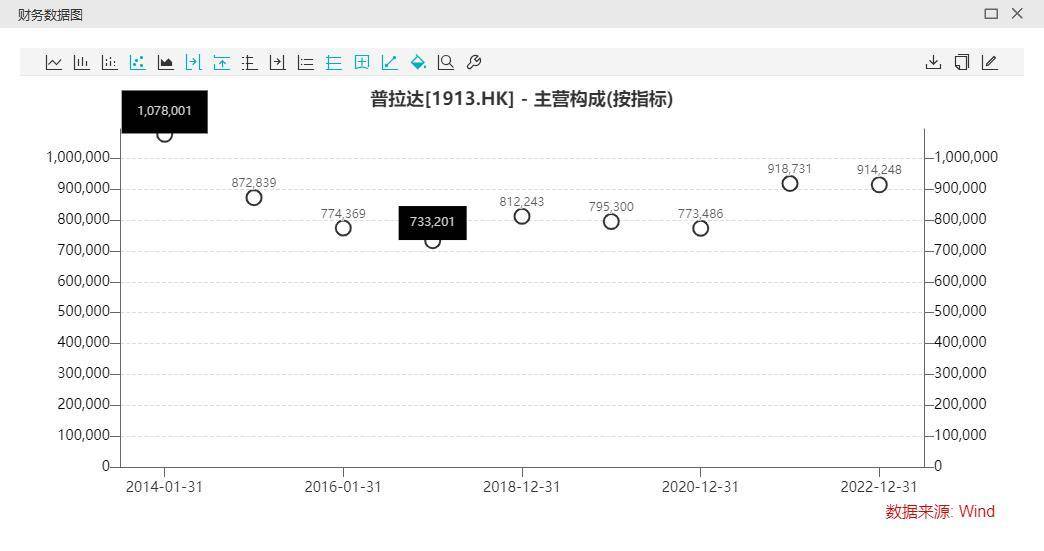Toggle the scatter plot chart type
Viewport: 1044px width, 551px height.
137,63
